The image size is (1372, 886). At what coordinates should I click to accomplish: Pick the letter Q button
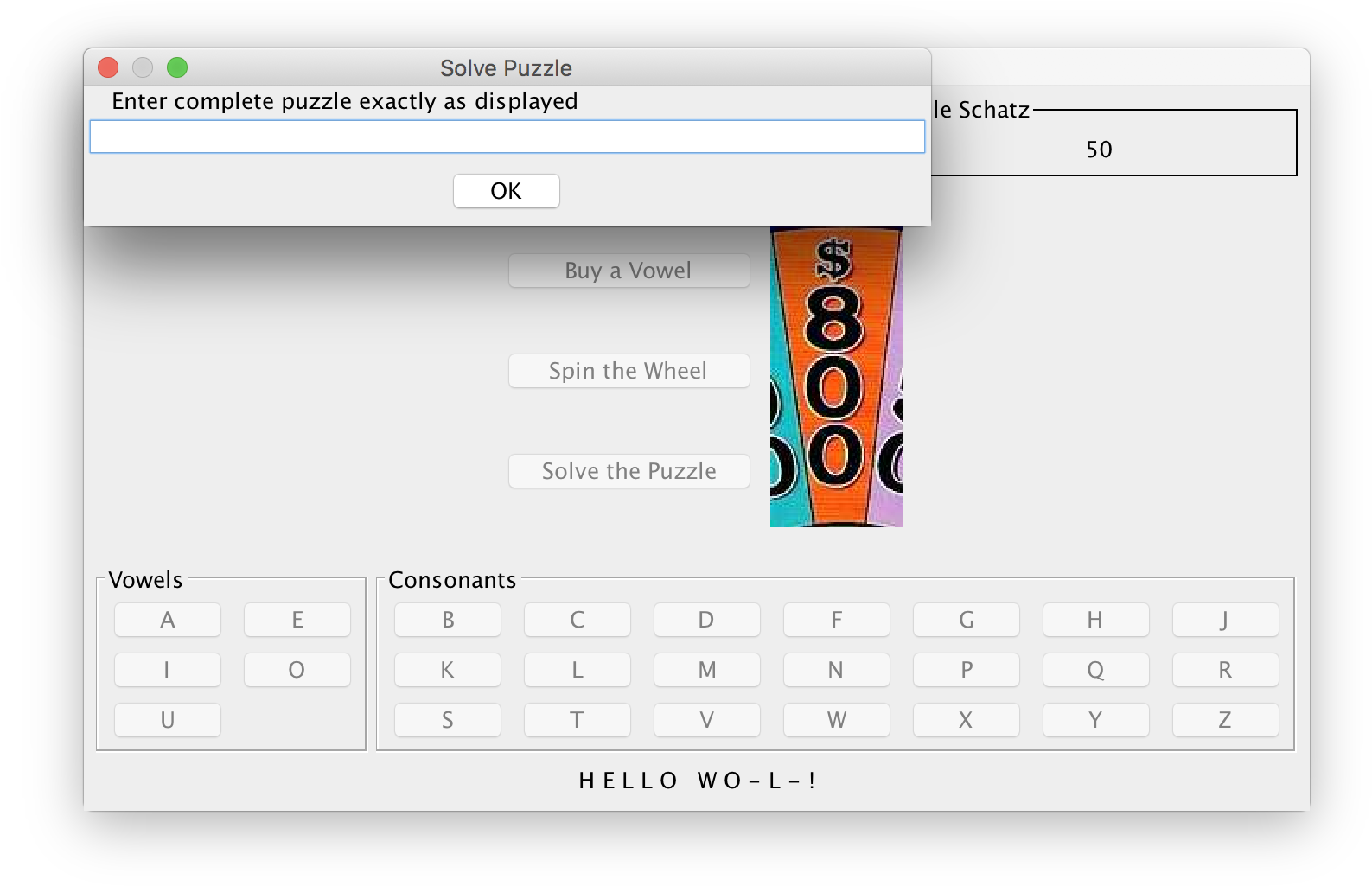pos(1096,670)
